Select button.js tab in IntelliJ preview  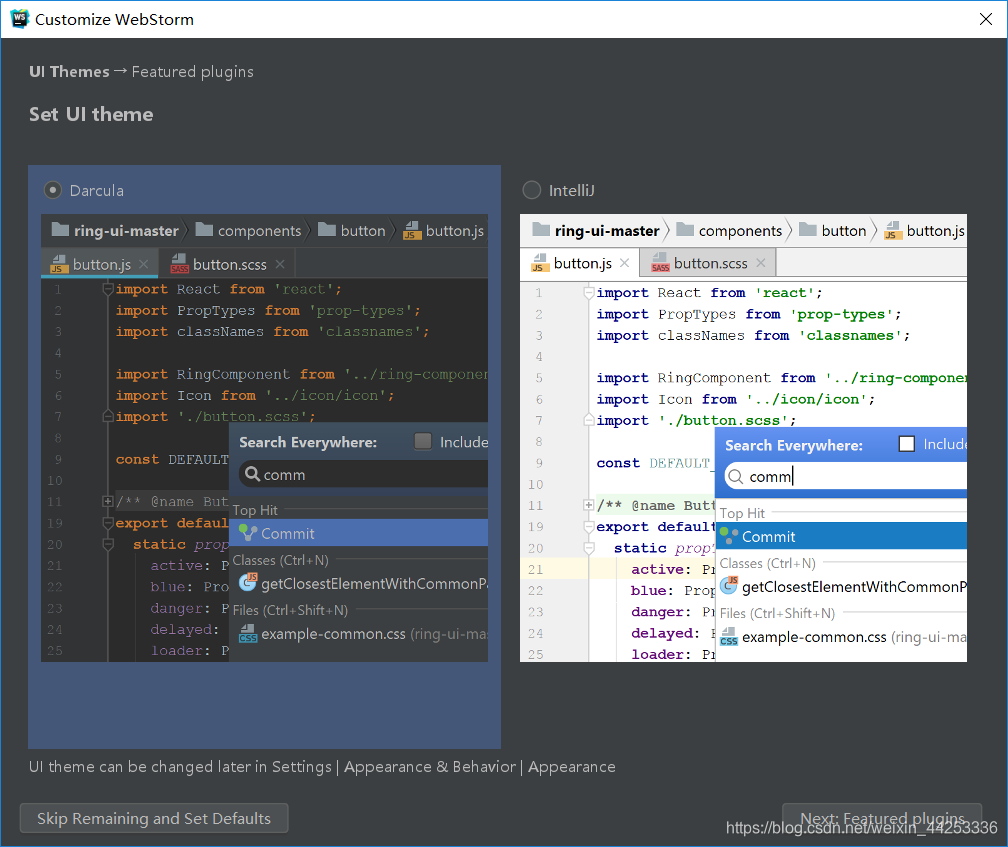click(x=580, y=263)
